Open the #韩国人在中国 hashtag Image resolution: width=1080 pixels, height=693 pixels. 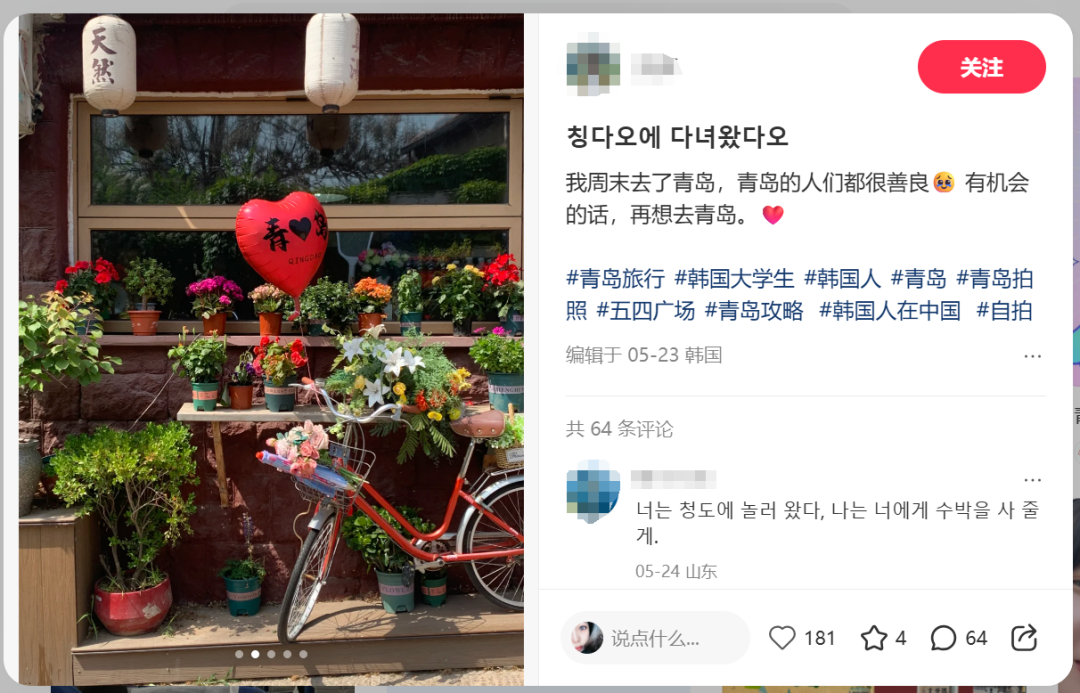click(x=889, y=311)
